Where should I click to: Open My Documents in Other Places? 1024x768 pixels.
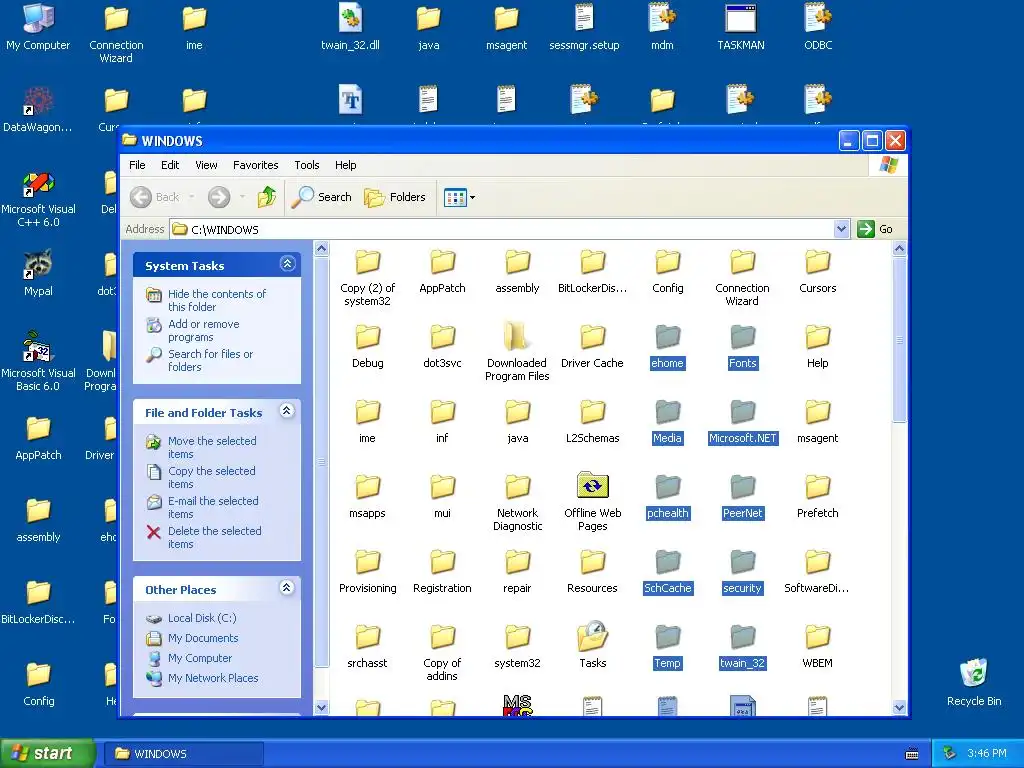[203, 638]
